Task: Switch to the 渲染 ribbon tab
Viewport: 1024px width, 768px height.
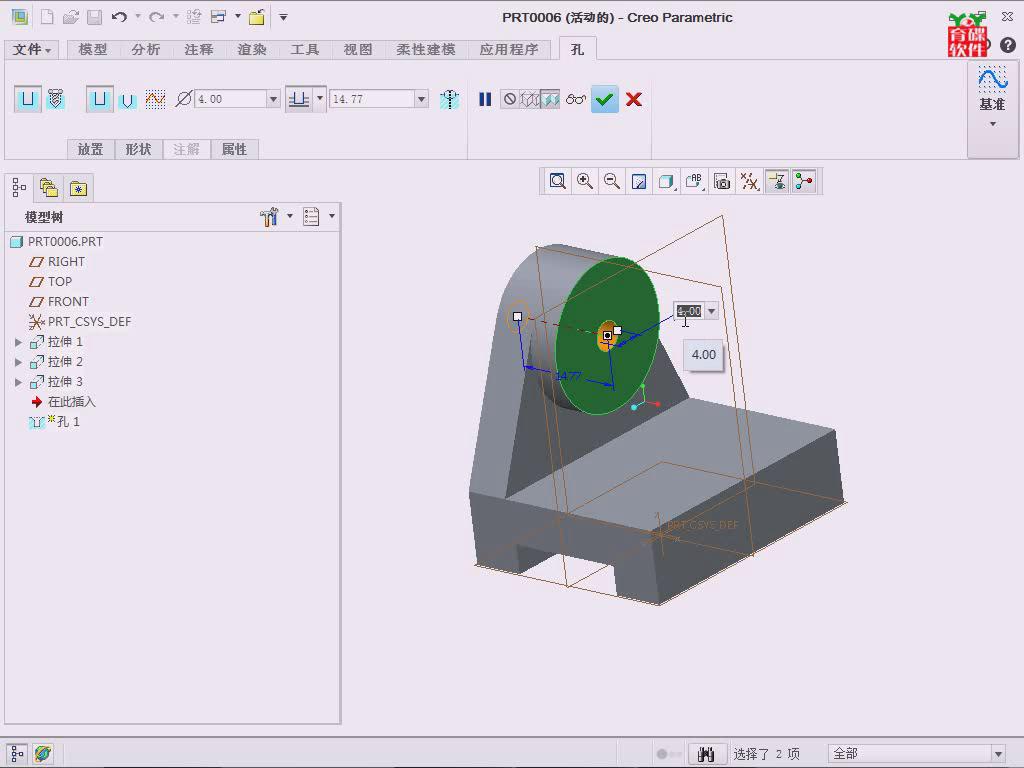Action: [252, 50]
